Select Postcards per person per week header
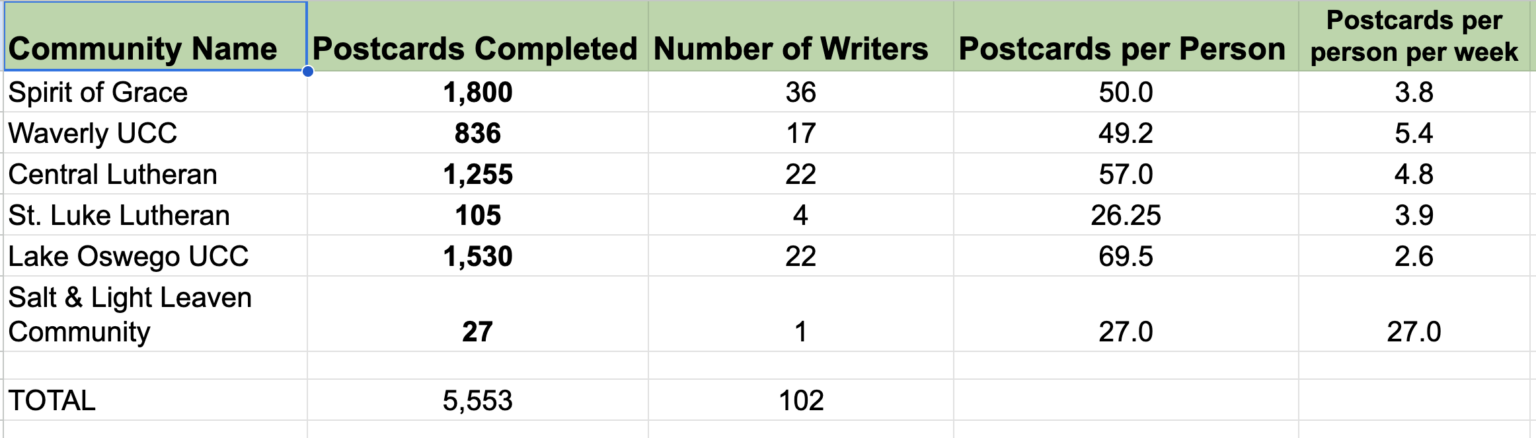 pyautogui.click(x=1417, y=36)
